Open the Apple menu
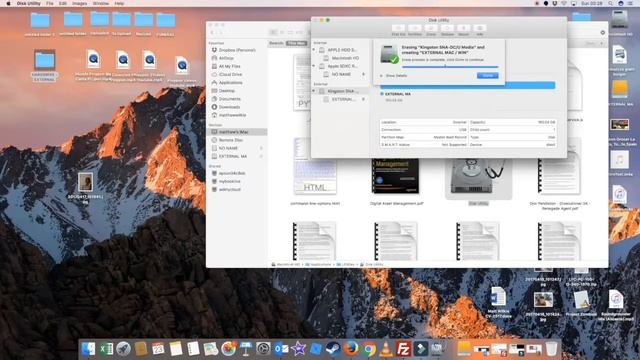 (8, 3)
